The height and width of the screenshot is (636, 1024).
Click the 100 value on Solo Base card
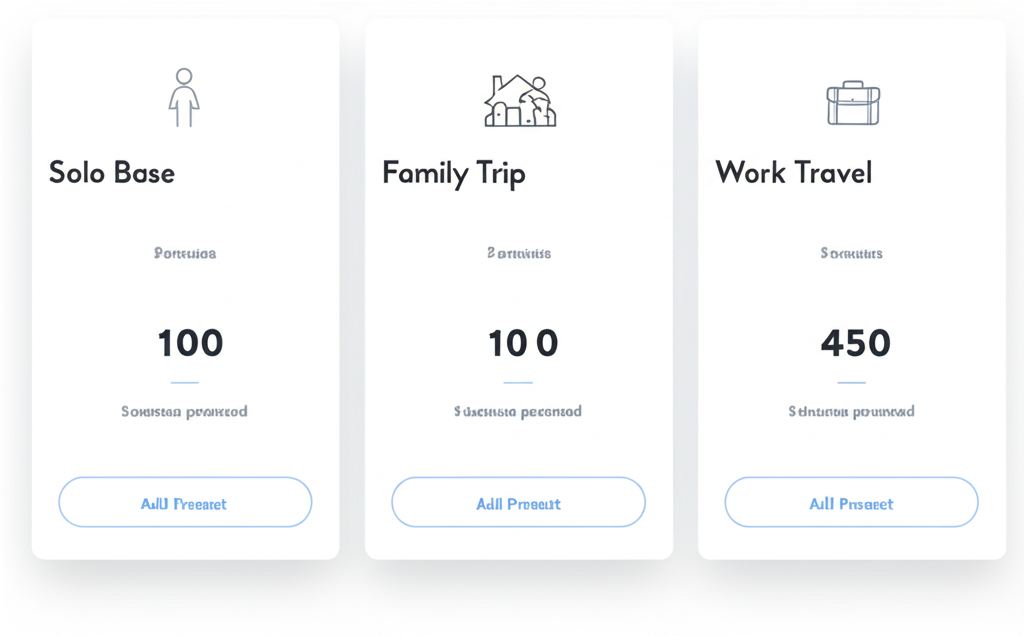(190, 344)
